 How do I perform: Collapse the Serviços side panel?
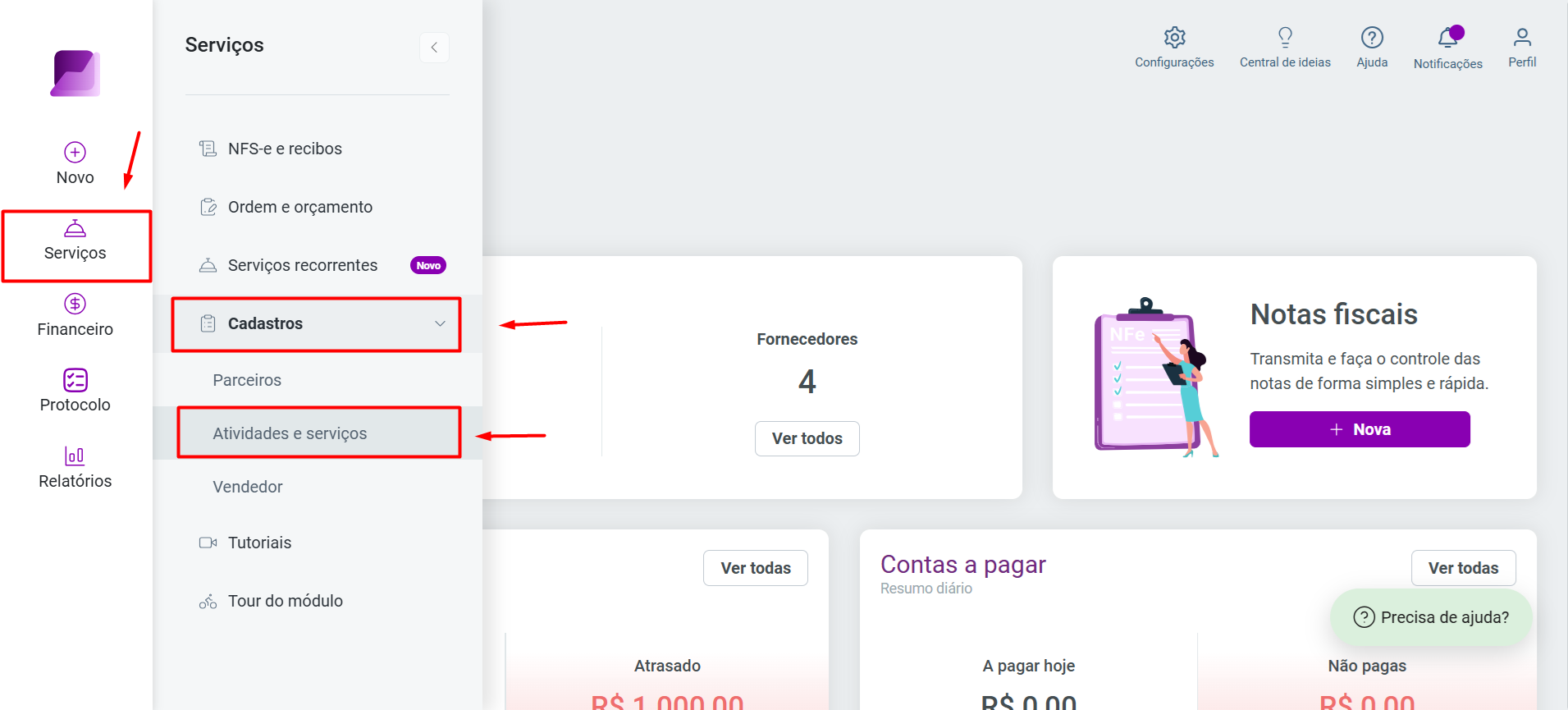[434, 47]
